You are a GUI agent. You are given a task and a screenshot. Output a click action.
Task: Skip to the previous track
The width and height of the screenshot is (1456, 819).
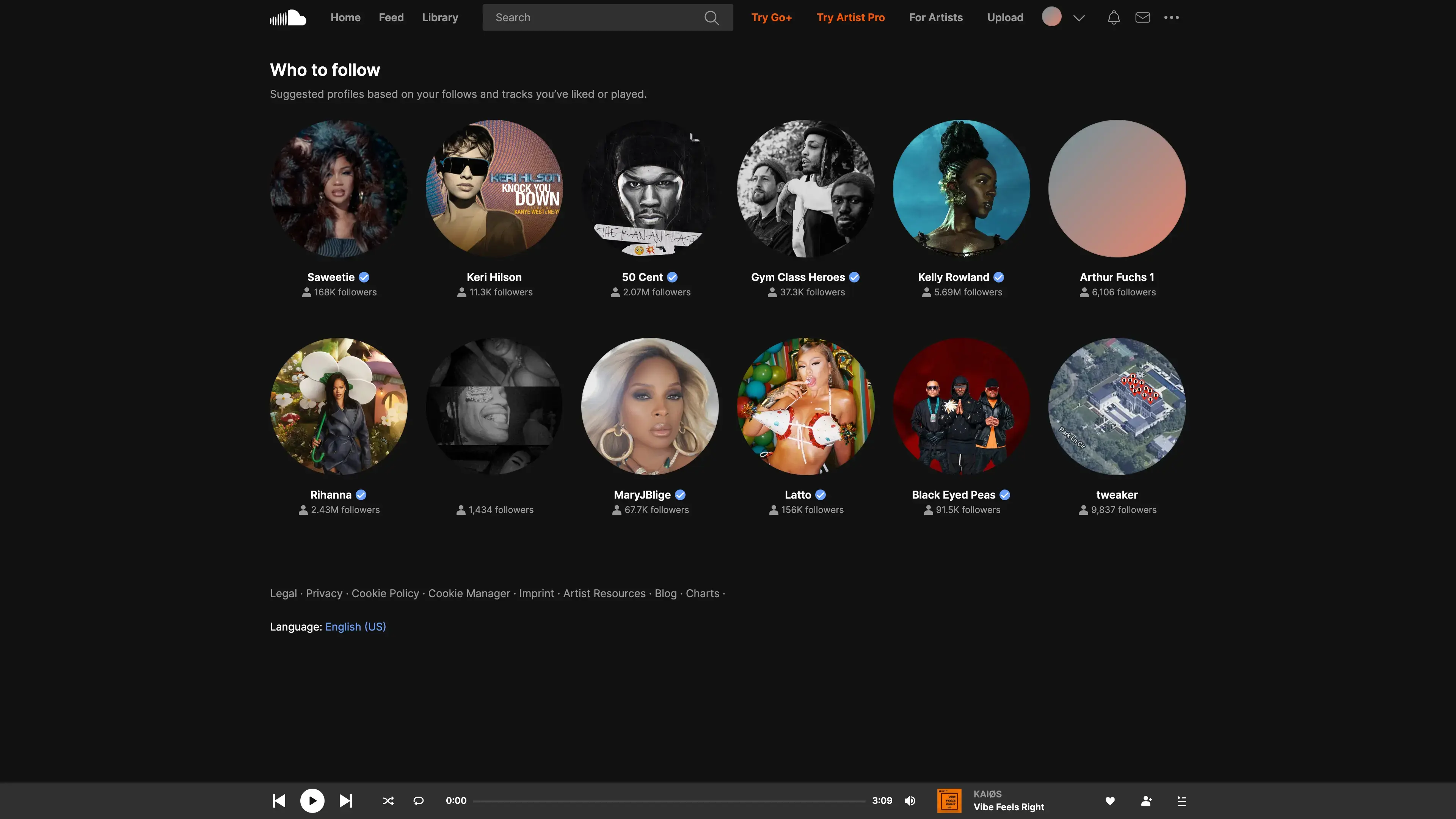279,800
